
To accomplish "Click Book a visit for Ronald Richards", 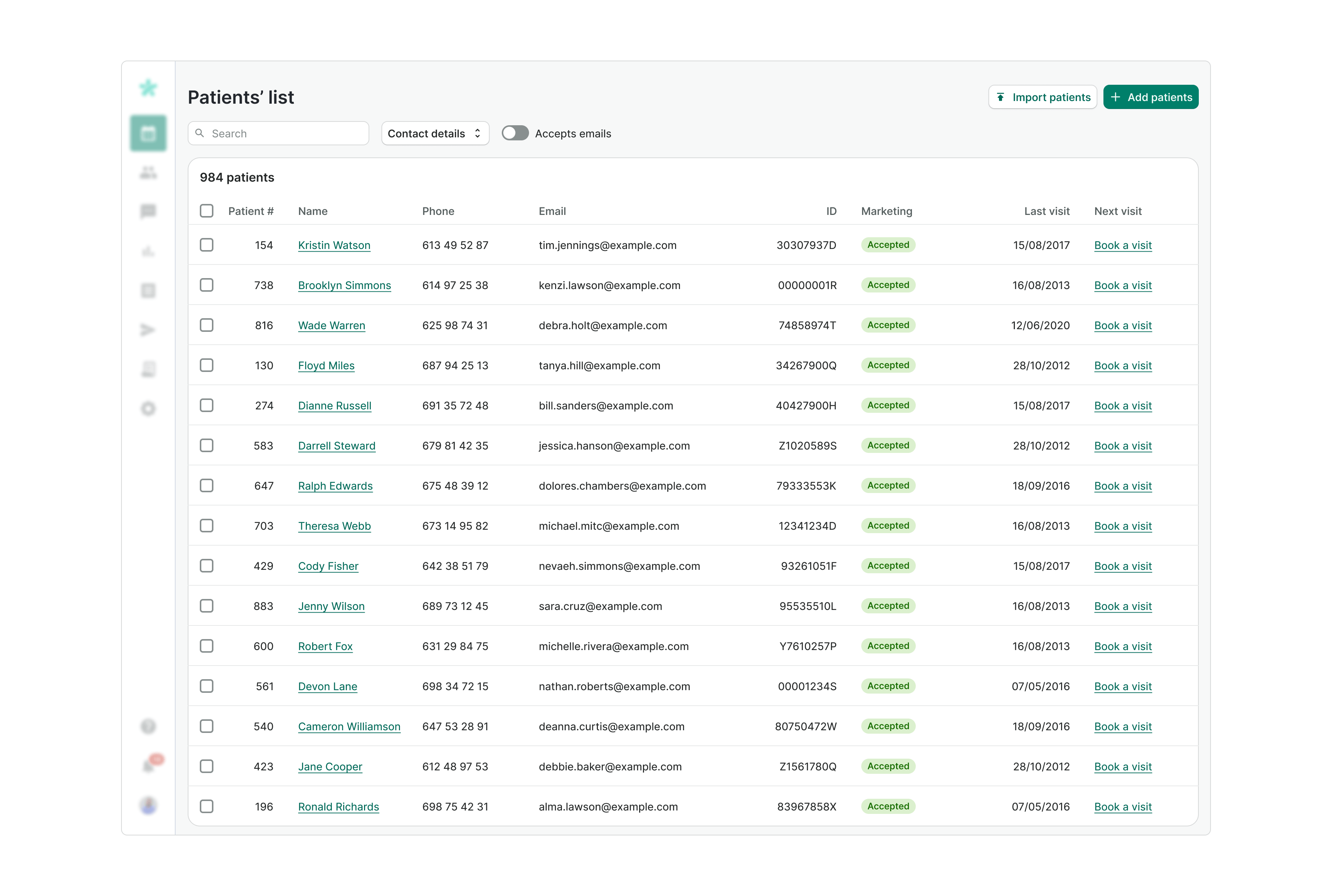I will click(x=1122, y=806).
